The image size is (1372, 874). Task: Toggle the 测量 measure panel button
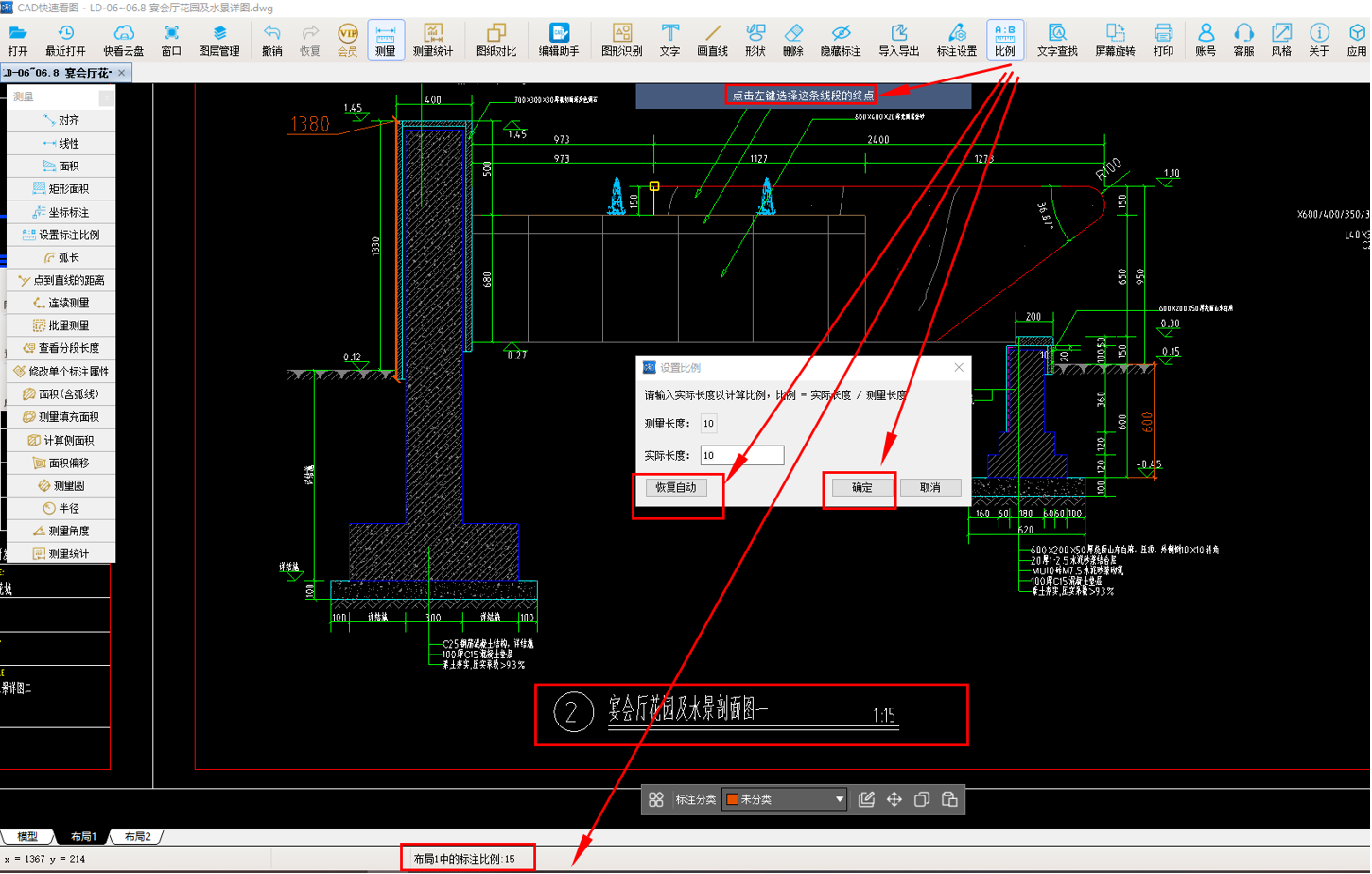[x=386, y=41]
